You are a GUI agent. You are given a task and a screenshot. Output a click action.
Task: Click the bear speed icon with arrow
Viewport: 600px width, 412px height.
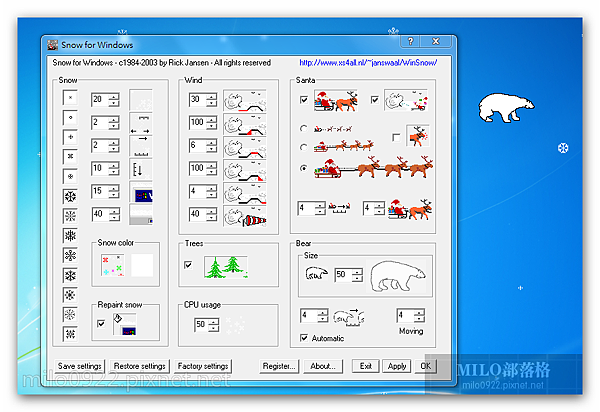pyautogui.click(x=349, y=317)
